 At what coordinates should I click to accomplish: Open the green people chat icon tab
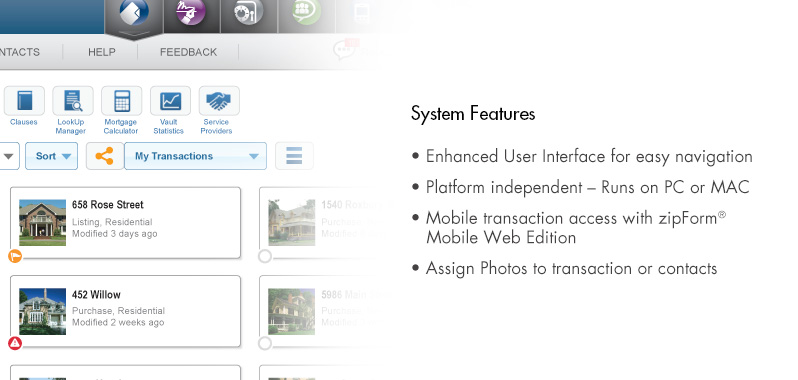pos(307,13)
